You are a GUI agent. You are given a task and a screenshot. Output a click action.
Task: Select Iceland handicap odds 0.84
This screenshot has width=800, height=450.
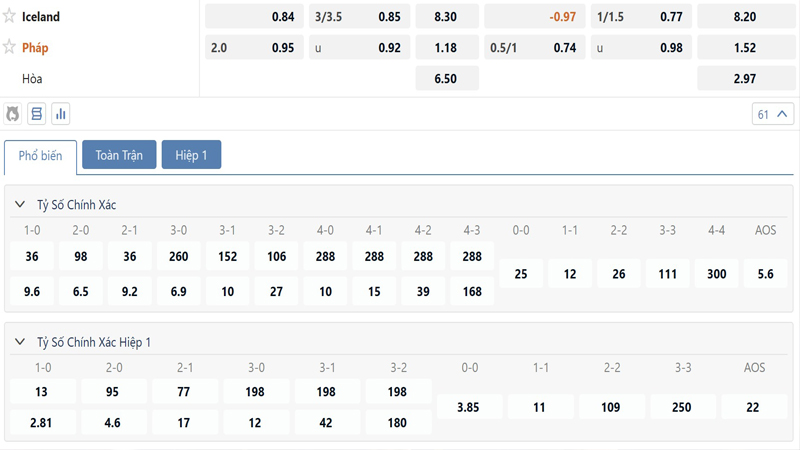coord(253,16)
